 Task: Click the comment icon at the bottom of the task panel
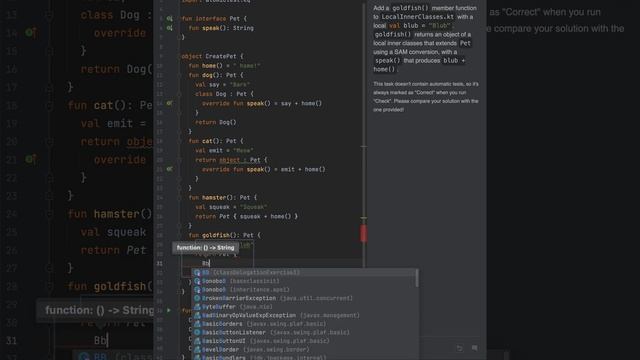coord(475,348)
